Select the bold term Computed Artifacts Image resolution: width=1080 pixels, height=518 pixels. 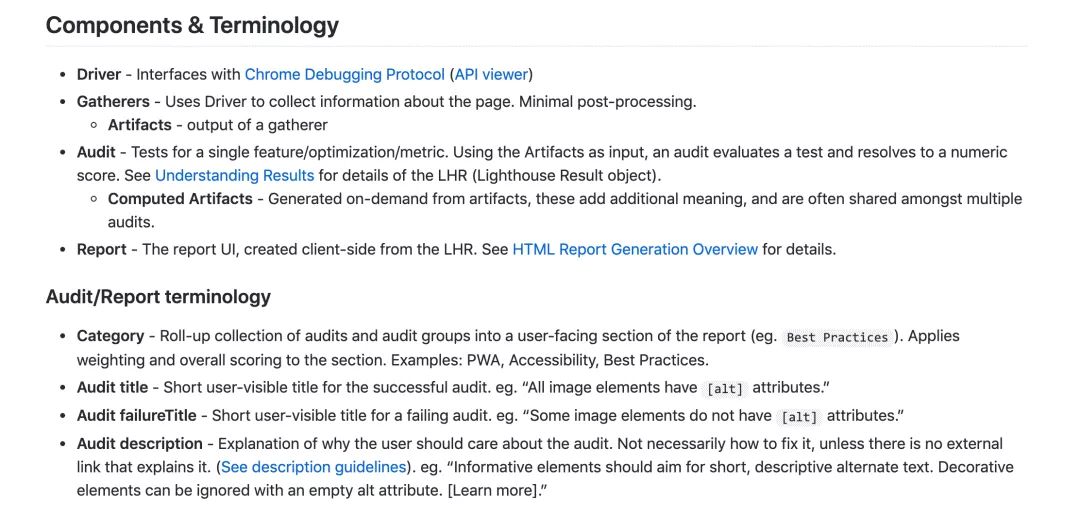180,199
